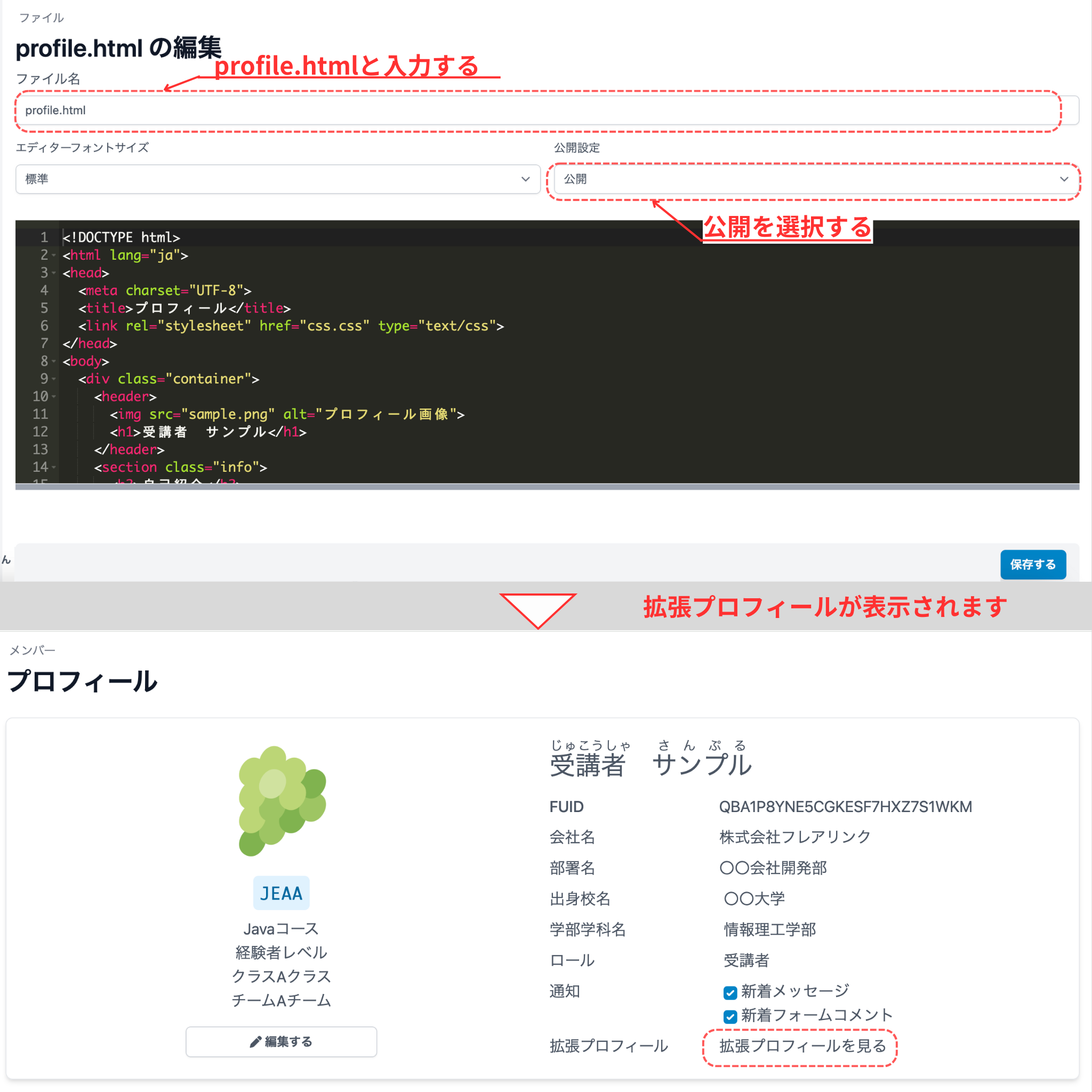Open the 公開設定 dropdown showing 公開
1092x1092 pixels.
click(x=814, y=179)
